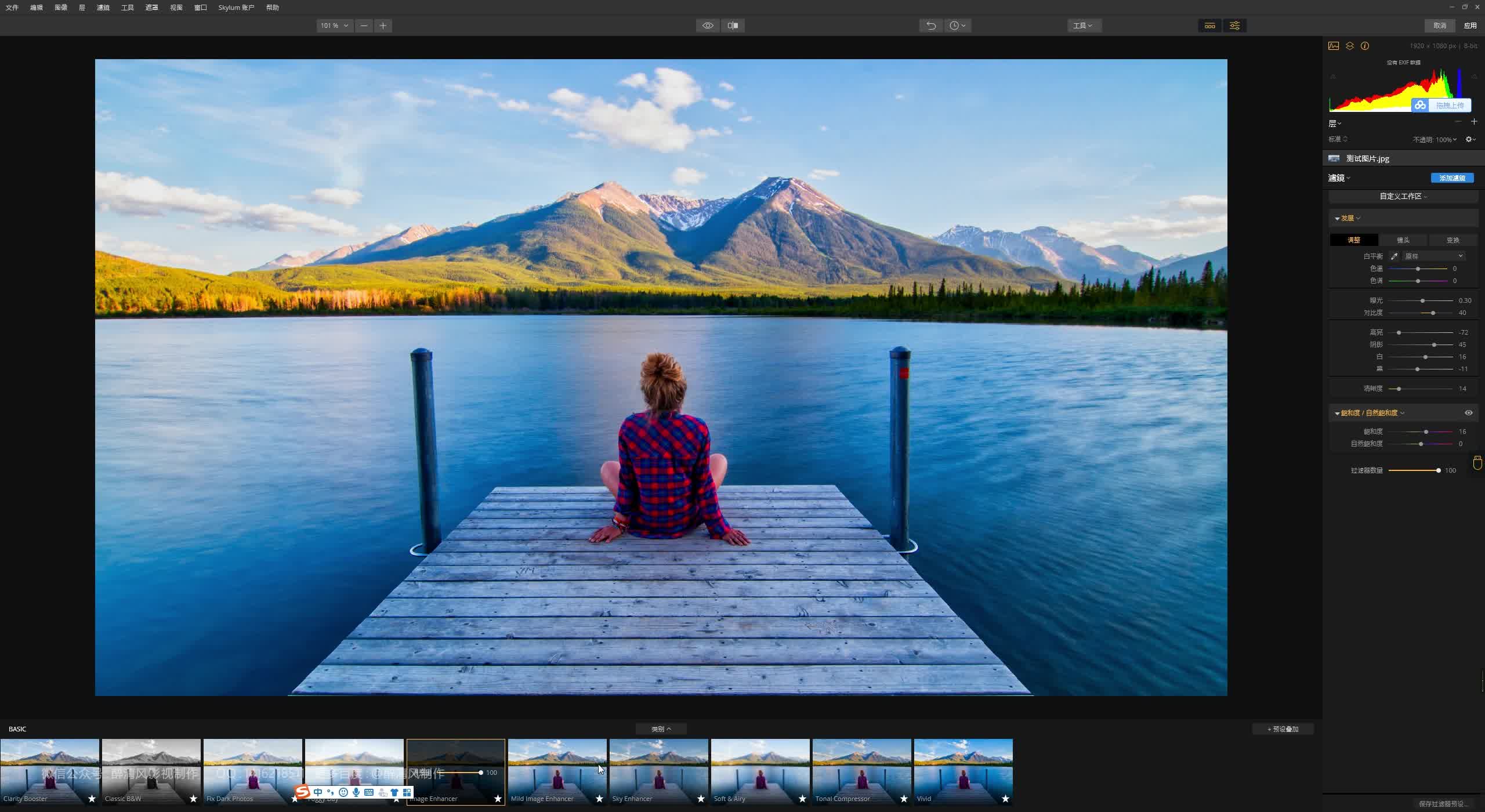Open the 滤镜 menu in the menu bar
This screenshot has height=812, width=1485.
click(x=103, y=8)
